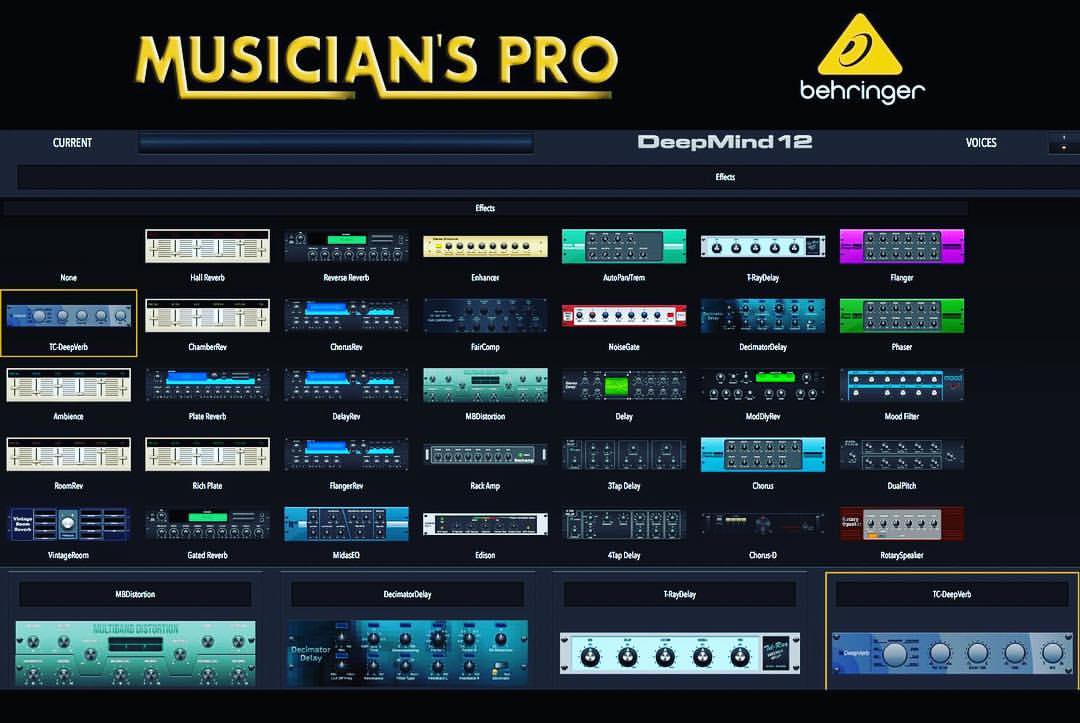This screenshot has height=723, width=1080.
Task: Choose the Reverse Reverb effect
Action: pyautogui.click(x=346, y=246)
